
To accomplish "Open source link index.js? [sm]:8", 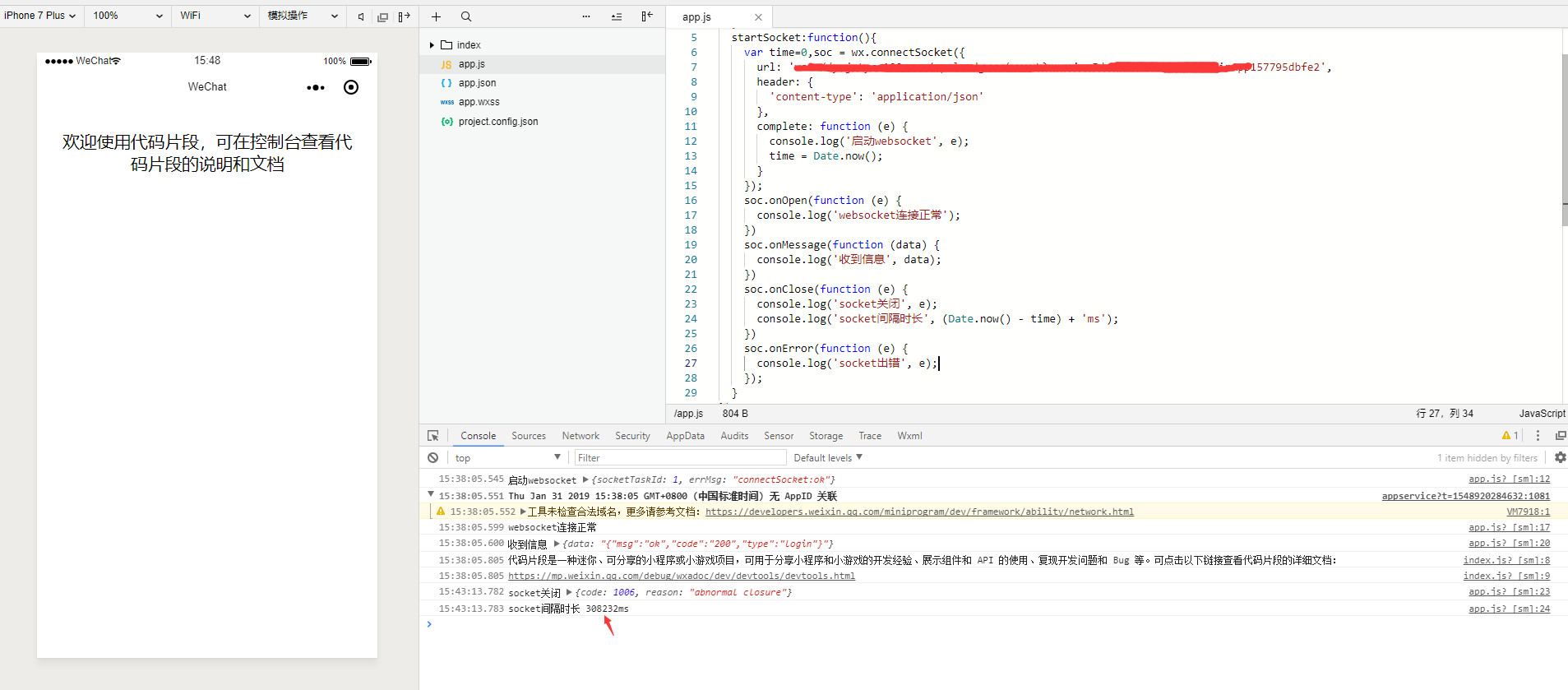I will point(1506,560).
